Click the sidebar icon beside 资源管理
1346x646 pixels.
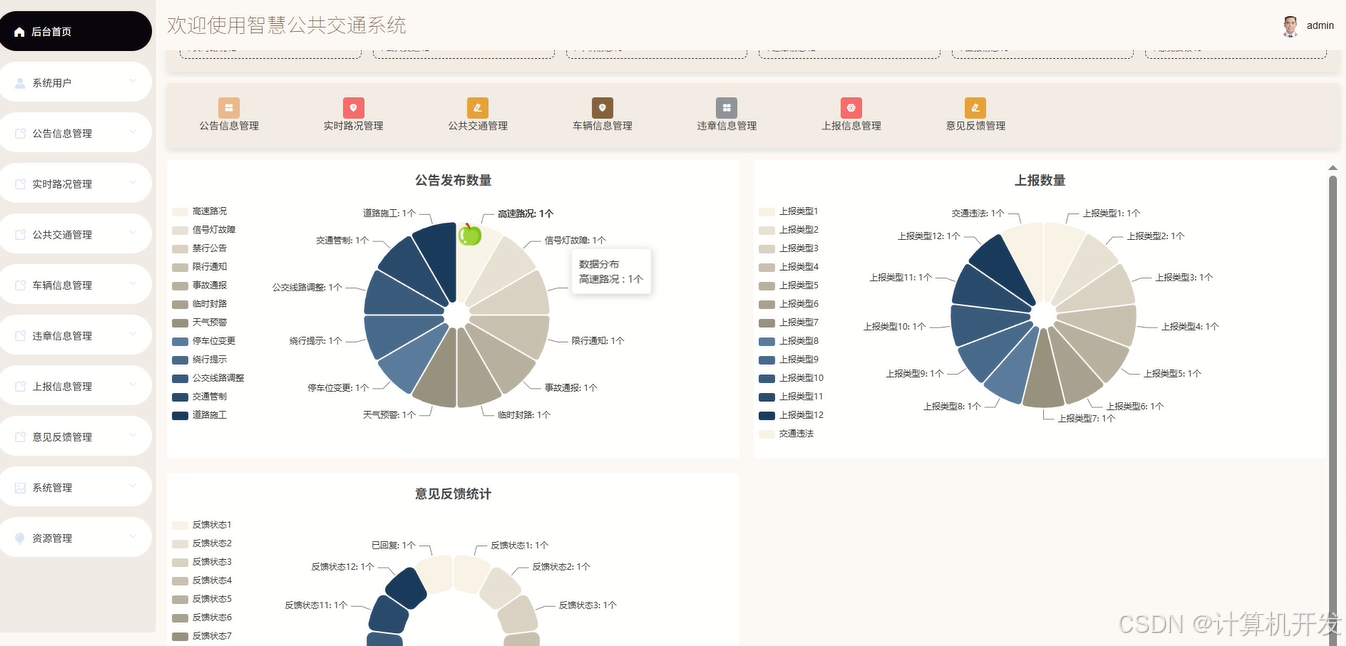(20, 538)
